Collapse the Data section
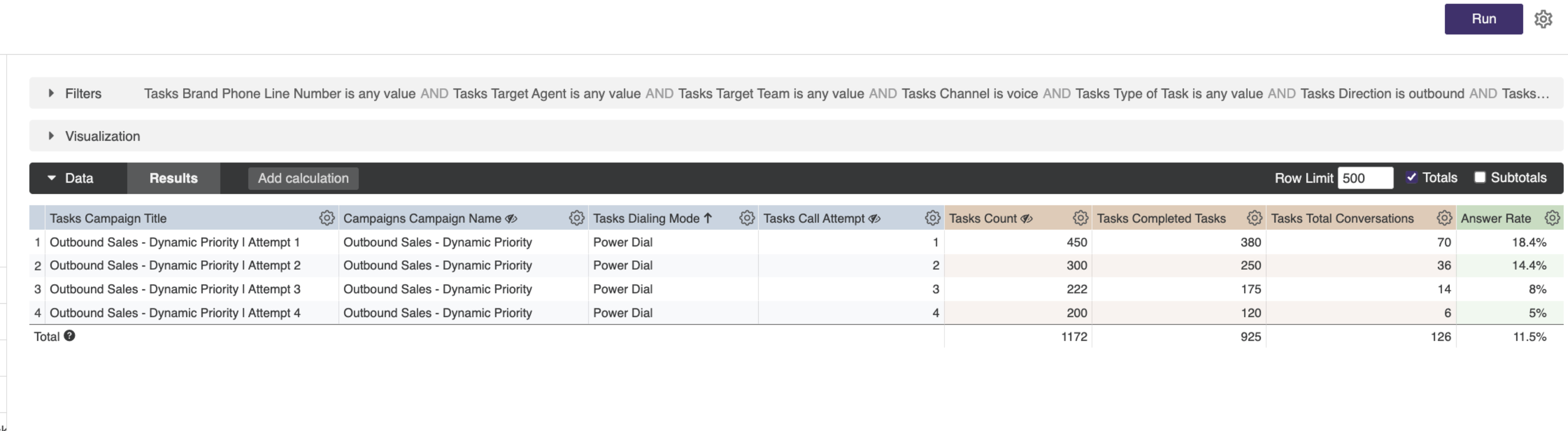The image size is (1568, 431). coord(52,178)
